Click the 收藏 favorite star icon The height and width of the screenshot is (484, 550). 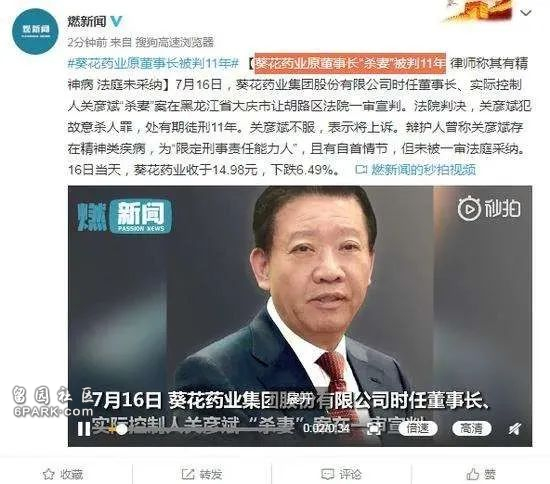(49, 474)
